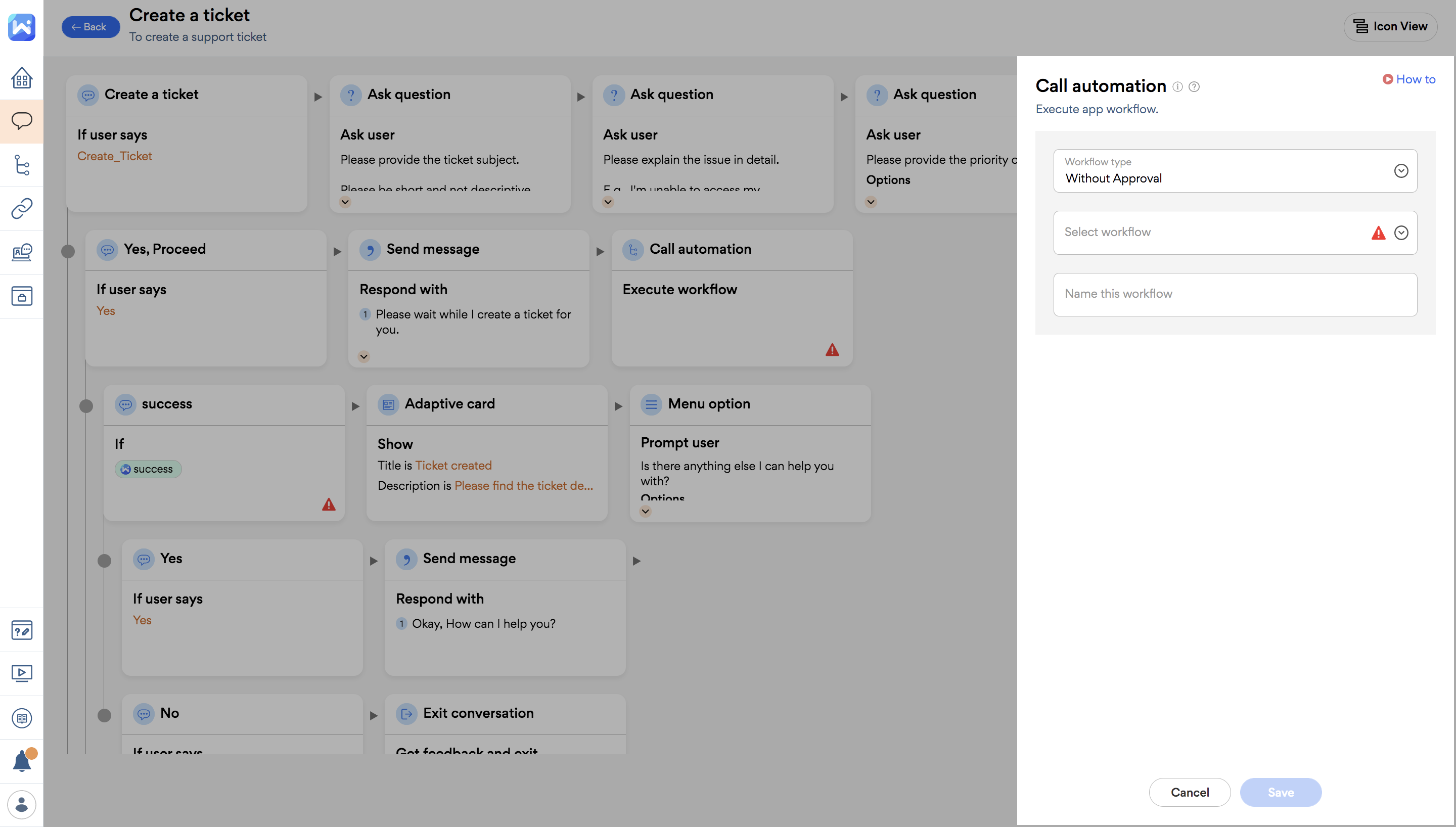Viewport: 1456px width, 827px height.
Task: Expand the first Ask question card chevron
Action: click(x=345, y=202)
